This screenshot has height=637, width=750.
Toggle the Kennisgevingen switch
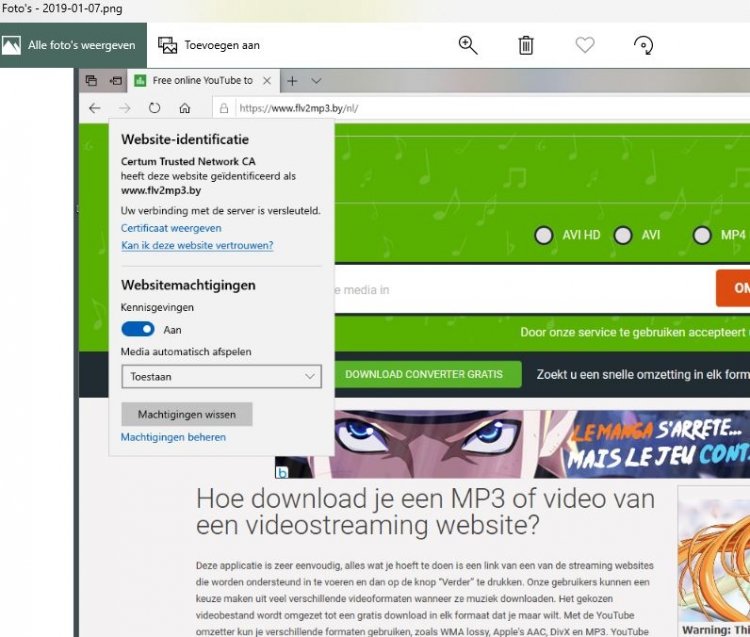[137, 329]
